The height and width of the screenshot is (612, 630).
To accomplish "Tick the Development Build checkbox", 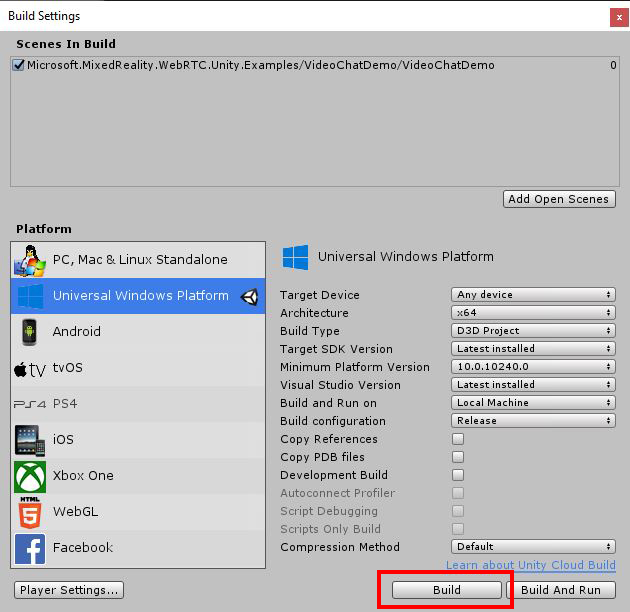I will (x=458, y=475).
